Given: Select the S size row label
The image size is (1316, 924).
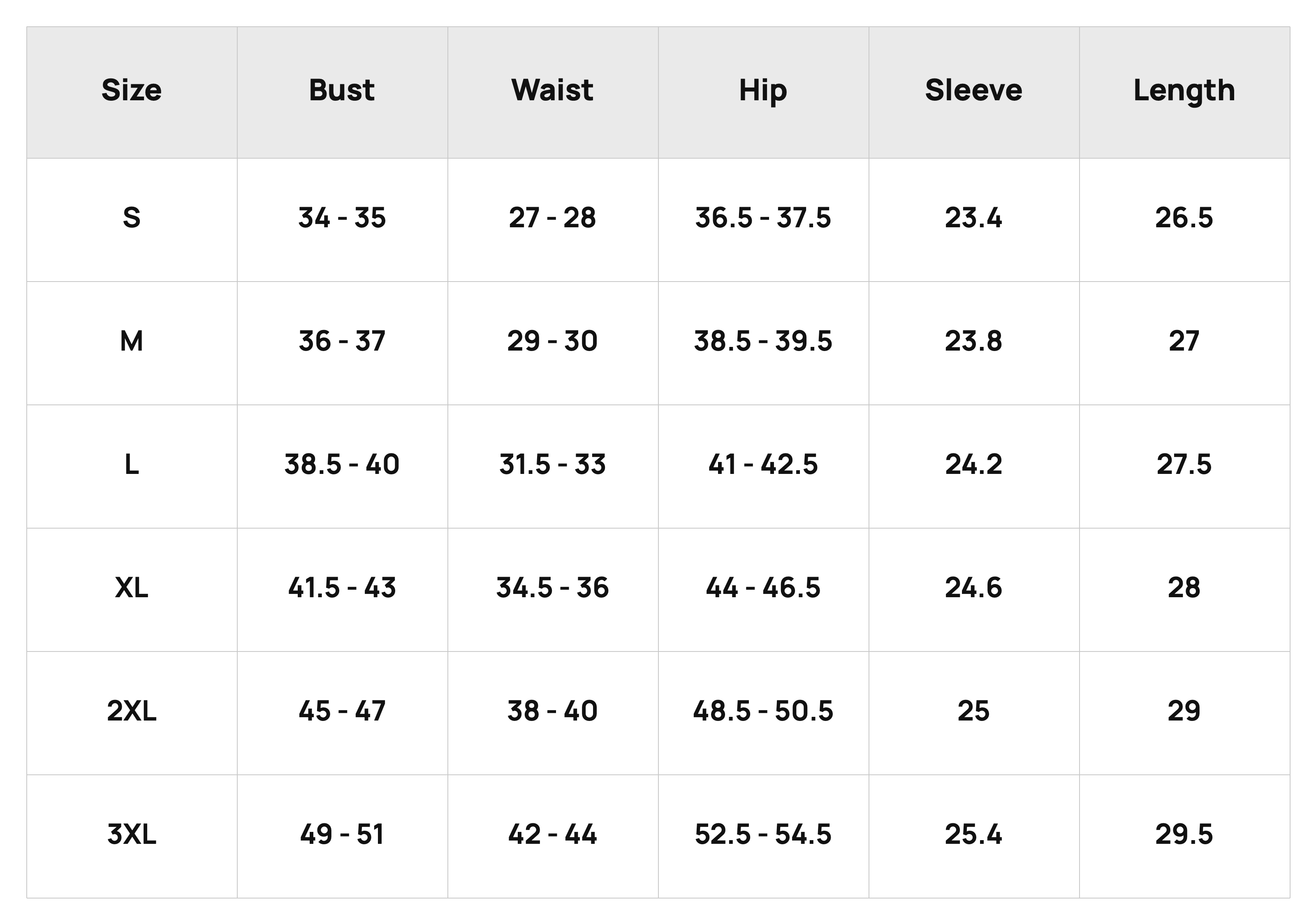Looking at the screenshot, I should pyautogui.click(x=132, y=218).
